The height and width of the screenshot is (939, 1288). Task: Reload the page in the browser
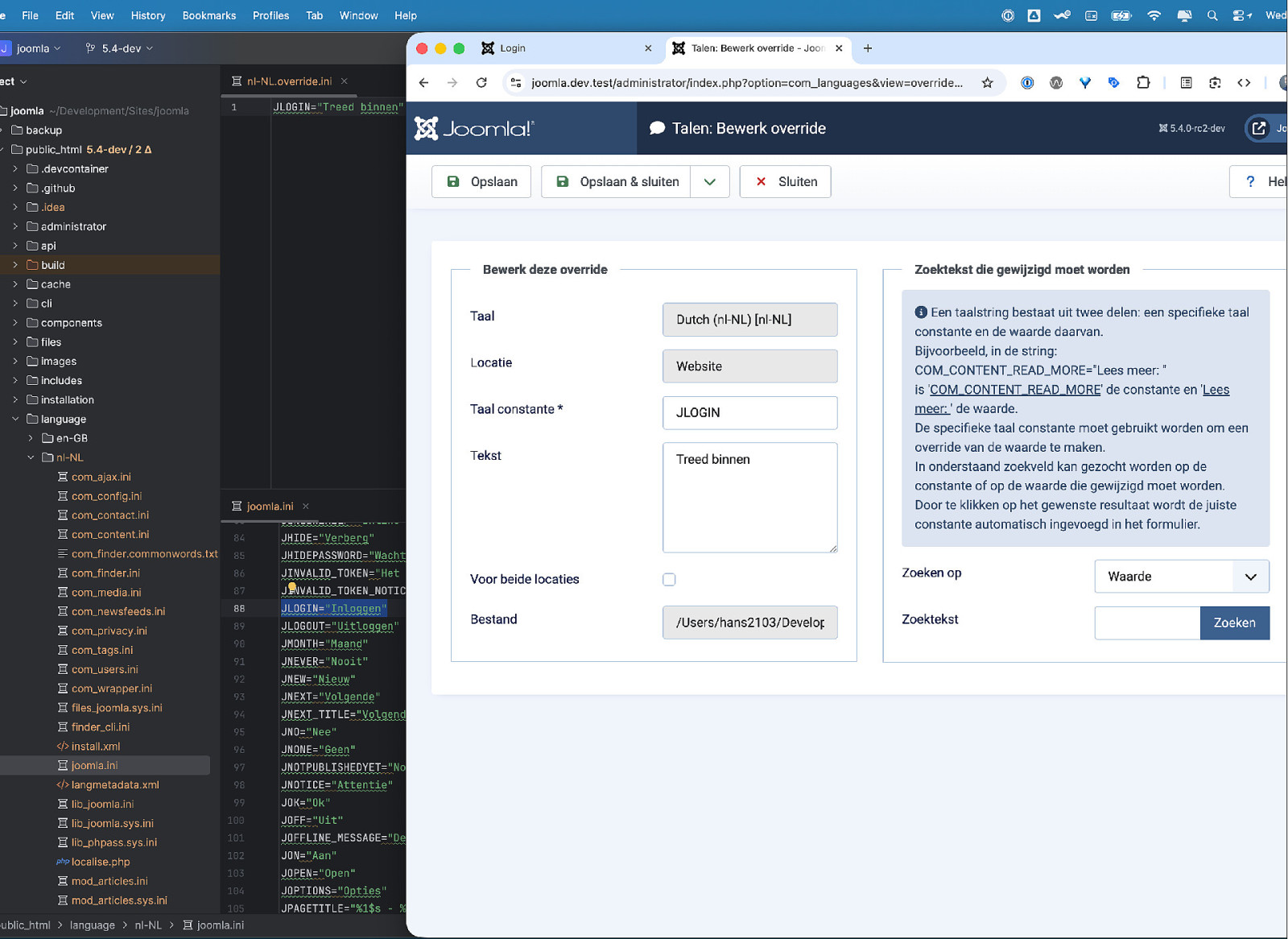point(481,82)
